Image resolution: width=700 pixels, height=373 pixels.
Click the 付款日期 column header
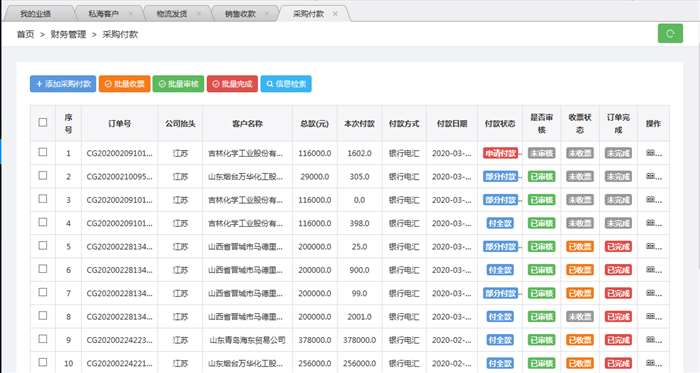(452, 124)
